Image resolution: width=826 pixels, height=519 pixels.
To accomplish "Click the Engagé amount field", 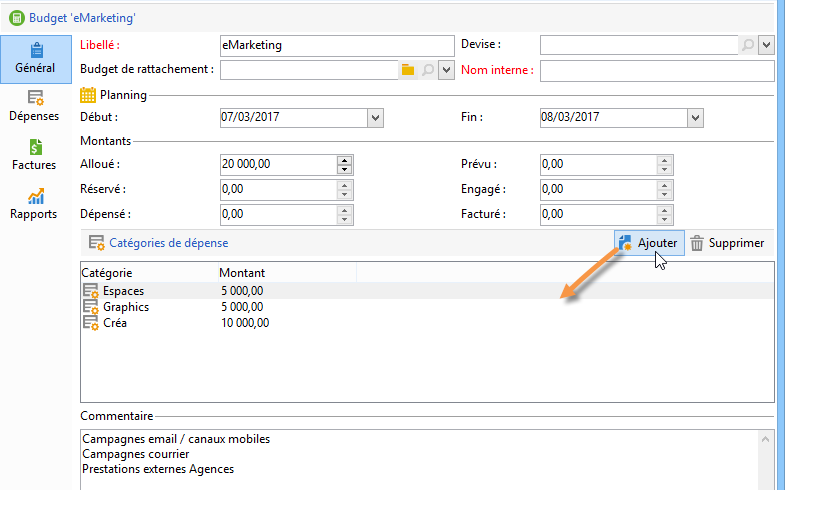I will pyautogui.click(x=598, y=190).
